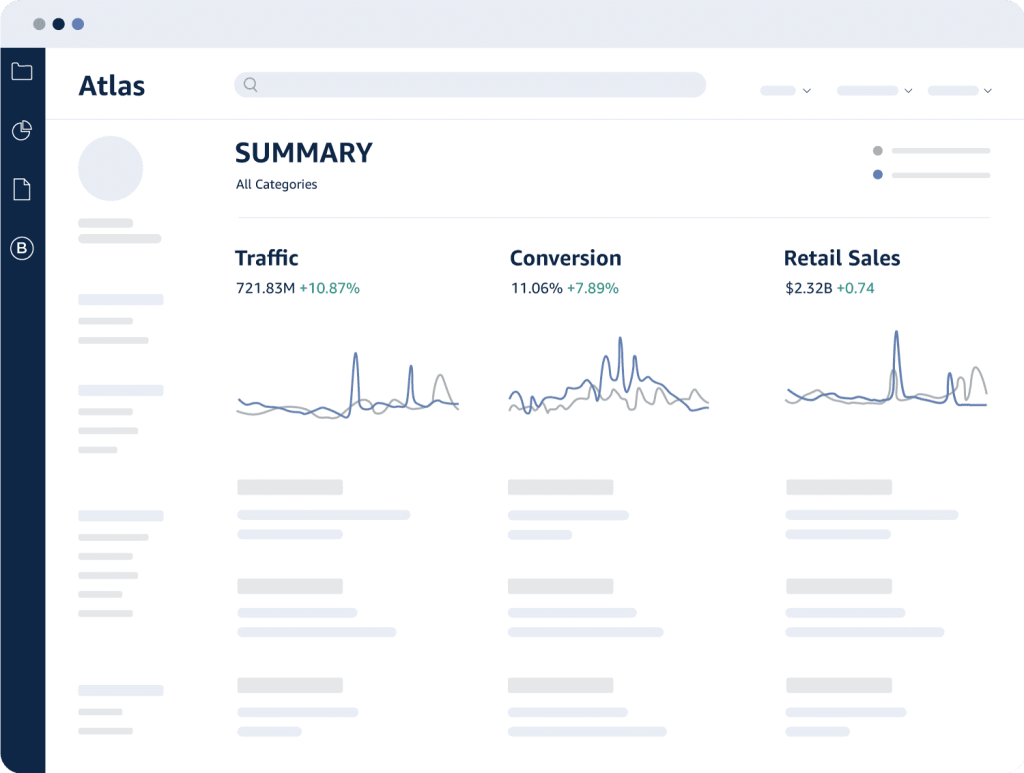Viewport: 1024px width, 773px height.
Task: Select the +10.87% traffic change
Action: (x=329, y=288)
